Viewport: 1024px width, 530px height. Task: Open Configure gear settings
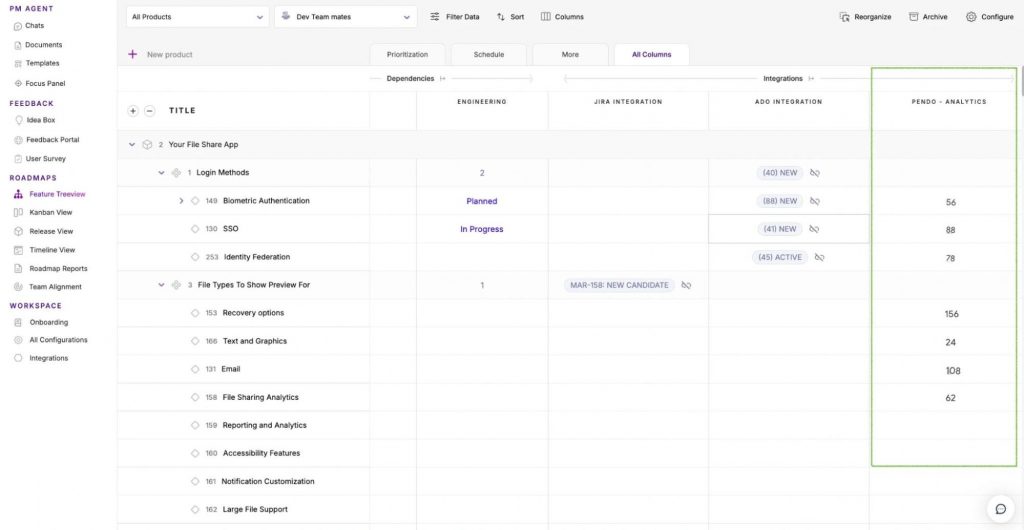[971, 17]
